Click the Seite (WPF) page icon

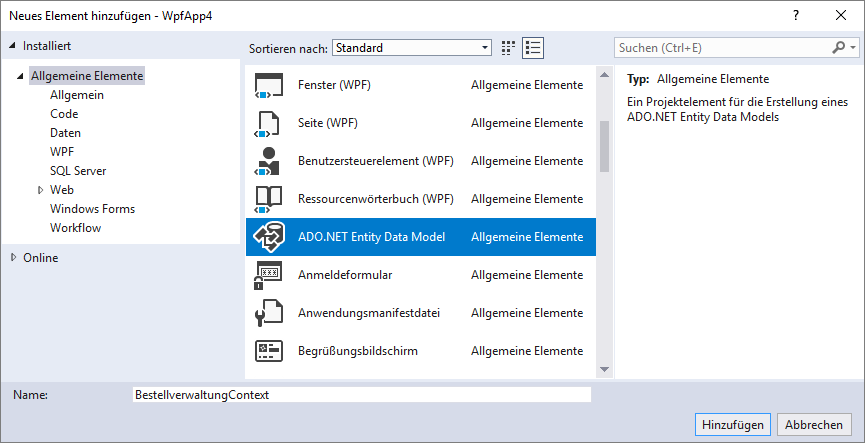(270, 123)
